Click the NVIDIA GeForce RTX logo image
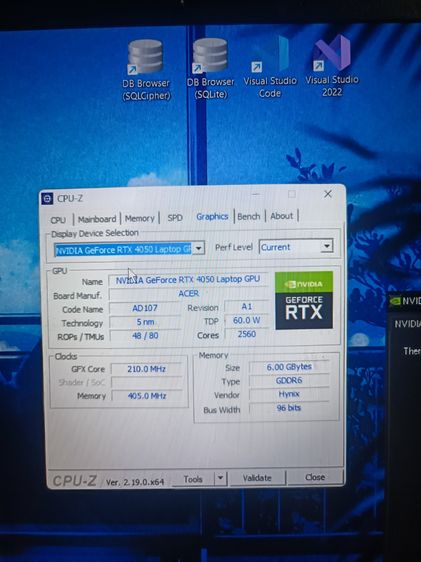421x562 pixels. tap(304, 300)
